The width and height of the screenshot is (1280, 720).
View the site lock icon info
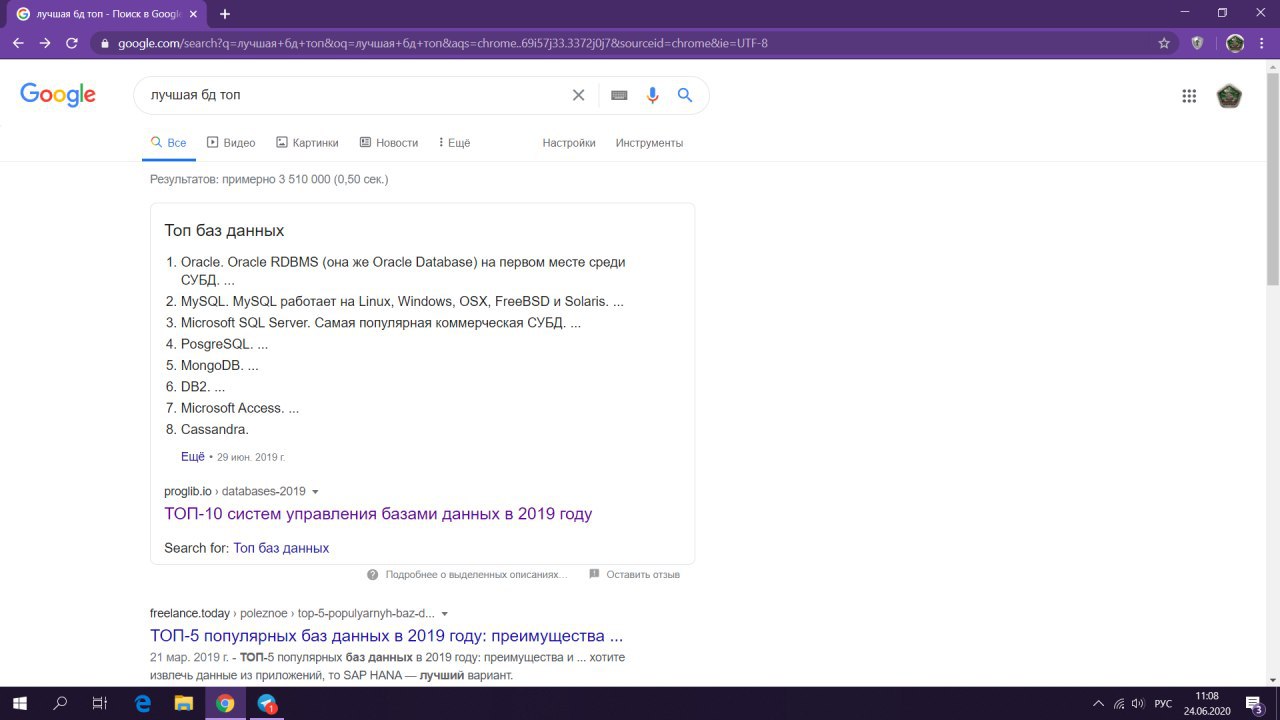coord(104,43)
